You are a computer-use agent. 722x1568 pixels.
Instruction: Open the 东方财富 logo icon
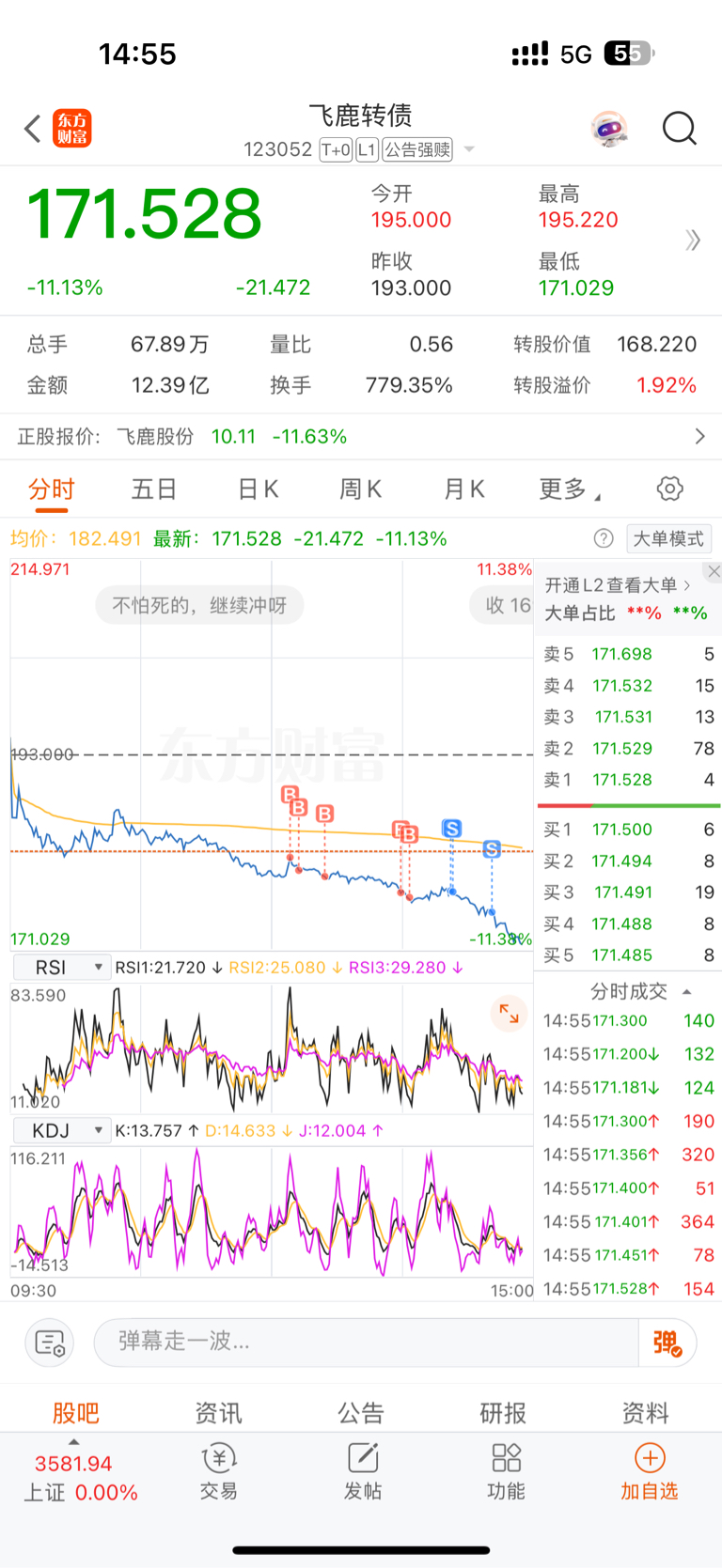click(72, 129)
